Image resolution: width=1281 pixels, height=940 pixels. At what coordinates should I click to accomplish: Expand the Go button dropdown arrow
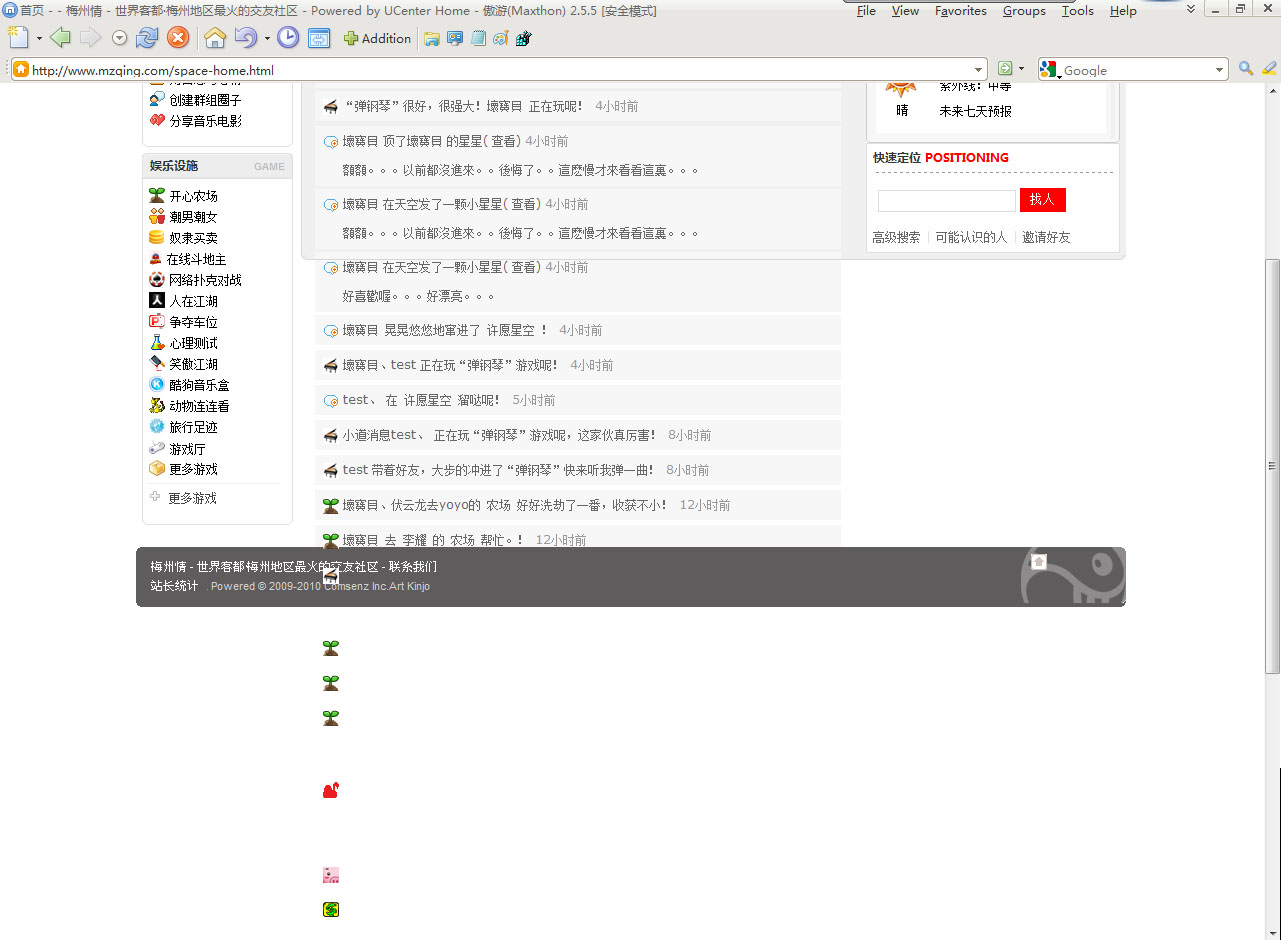[1021, 69]
